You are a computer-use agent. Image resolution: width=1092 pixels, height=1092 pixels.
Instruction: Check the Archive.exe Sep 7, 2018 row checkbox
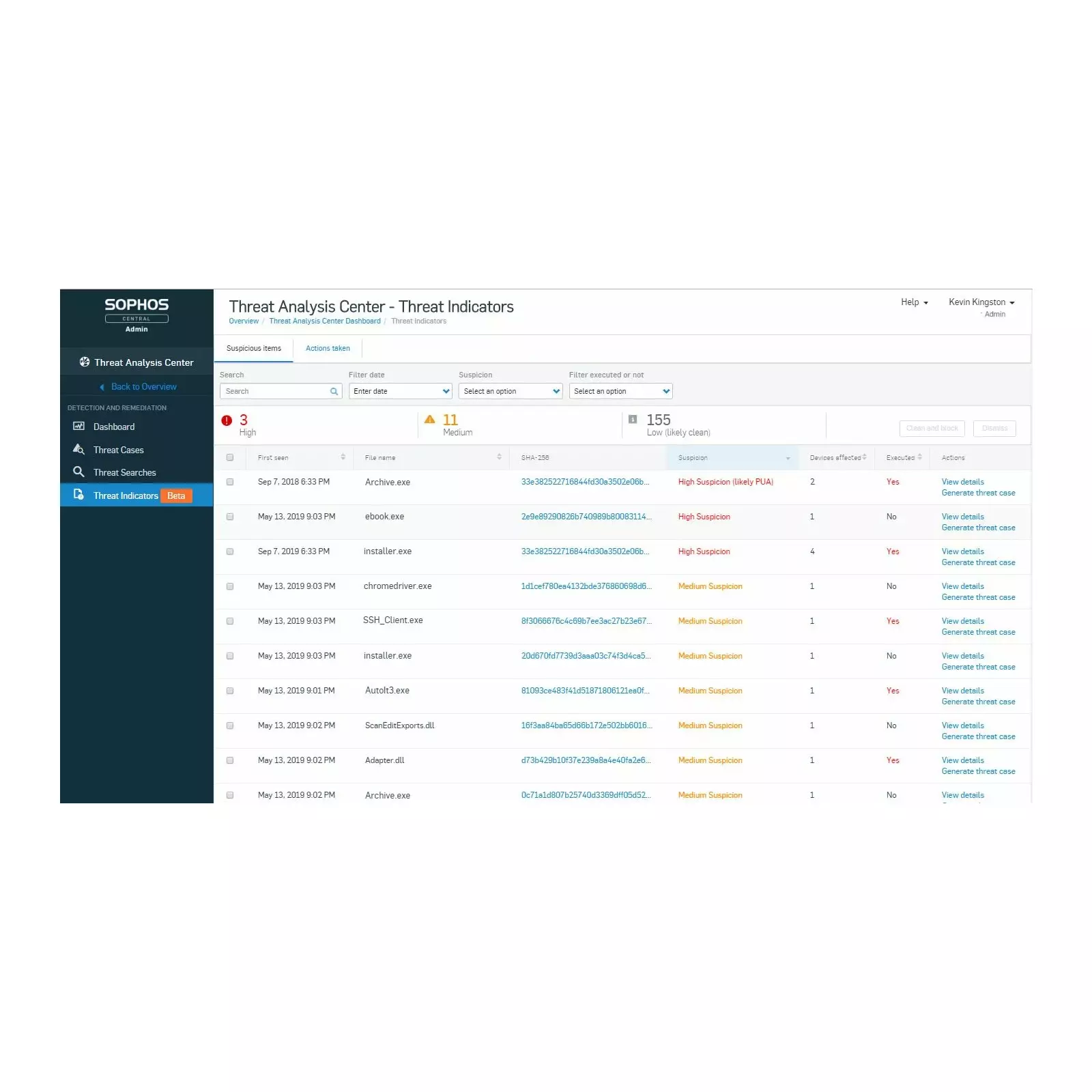click(230, 482)
